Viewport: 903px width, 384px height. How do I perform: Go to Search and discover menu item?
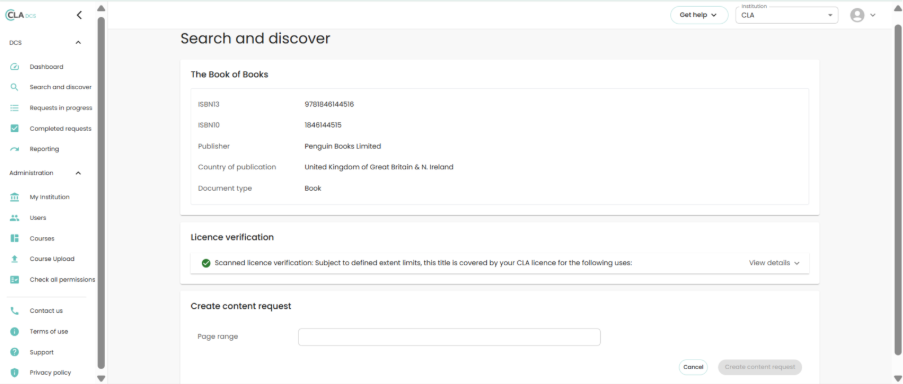[x=60, y=88]
